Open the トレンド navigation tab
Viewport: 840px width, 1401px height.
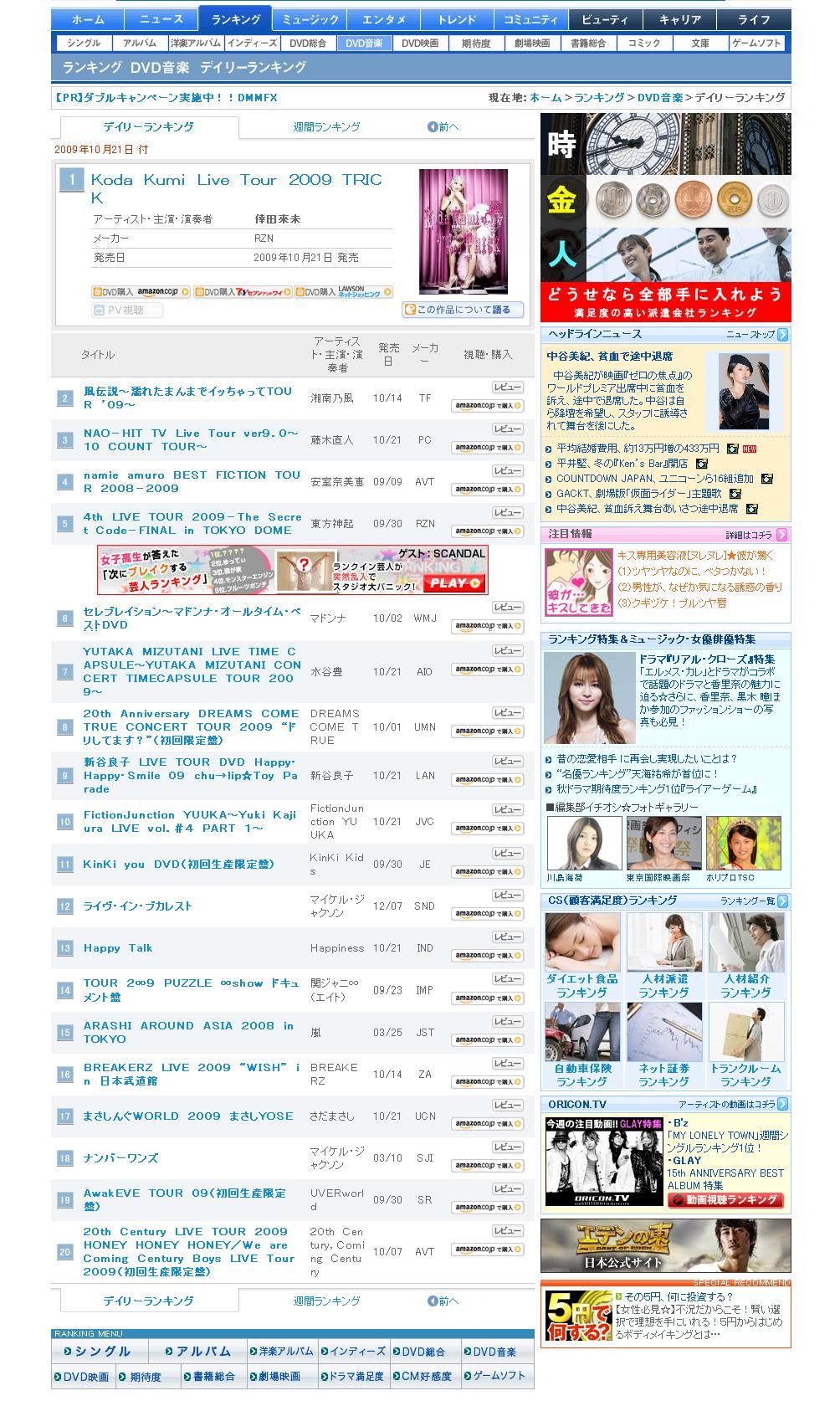457,19
